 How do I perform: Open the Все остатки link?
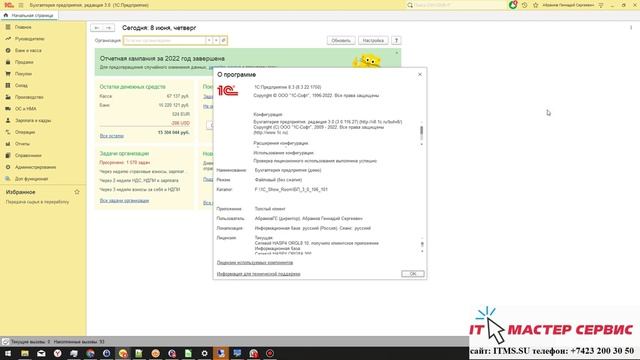pos(111,136)
